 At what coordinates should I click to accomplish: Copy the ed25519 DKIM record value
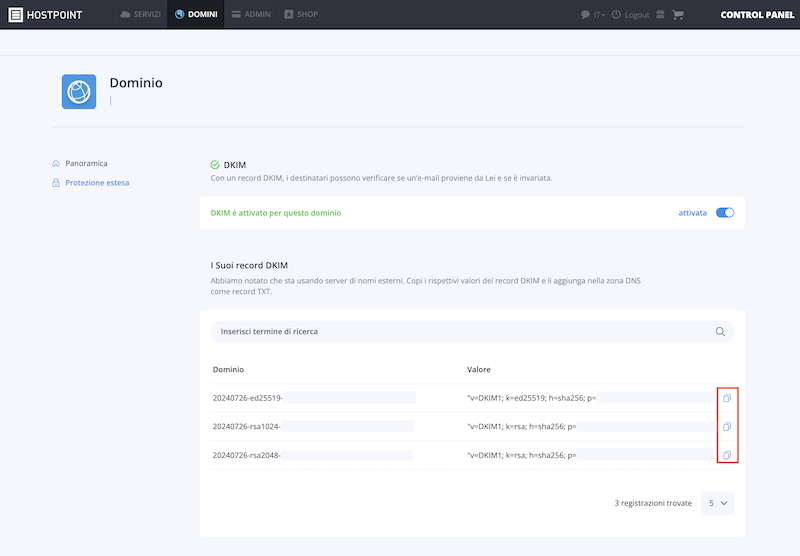[x=727, y=398]
